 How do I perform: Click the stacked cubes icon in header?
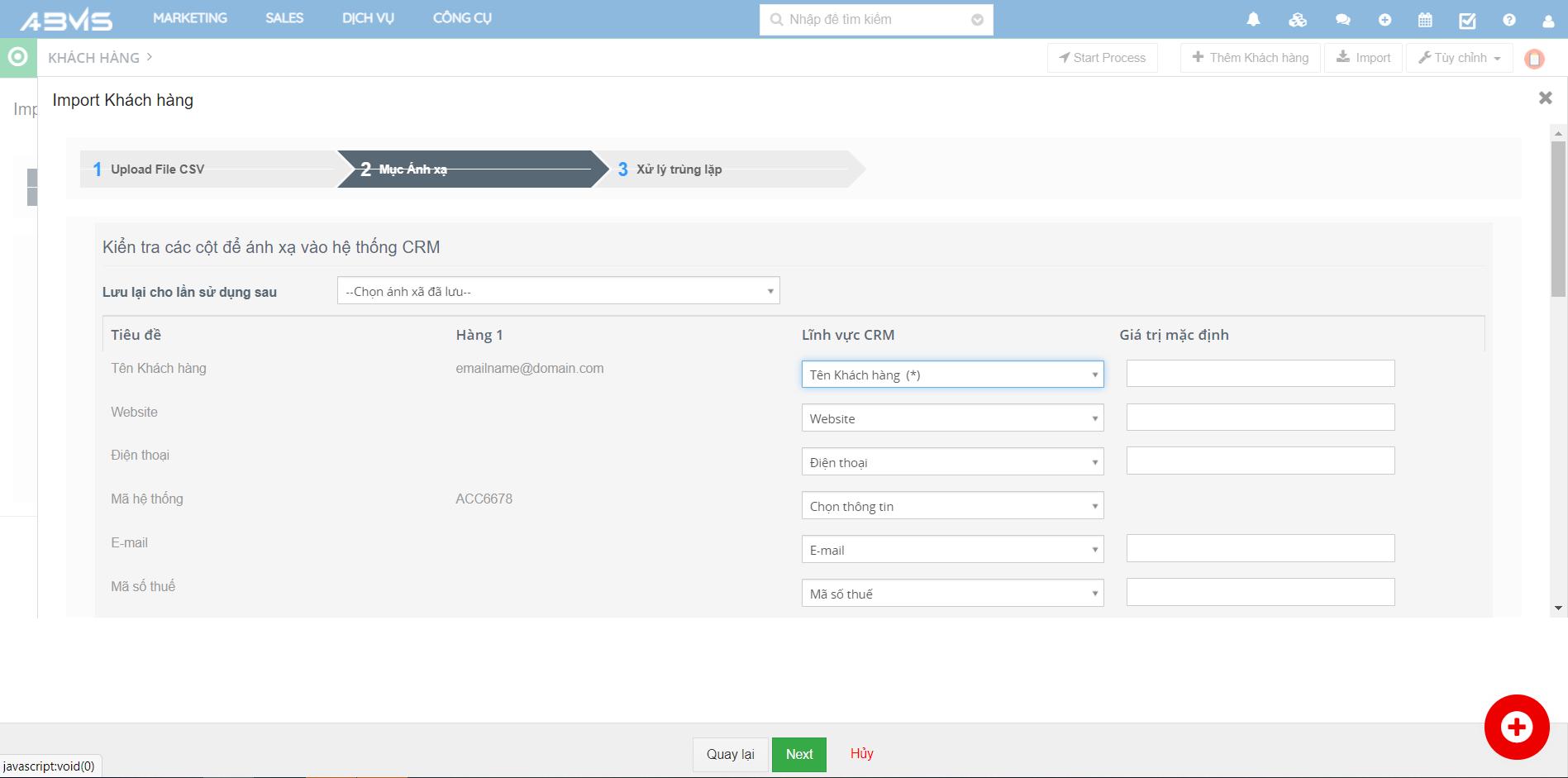coord(1298,20)
